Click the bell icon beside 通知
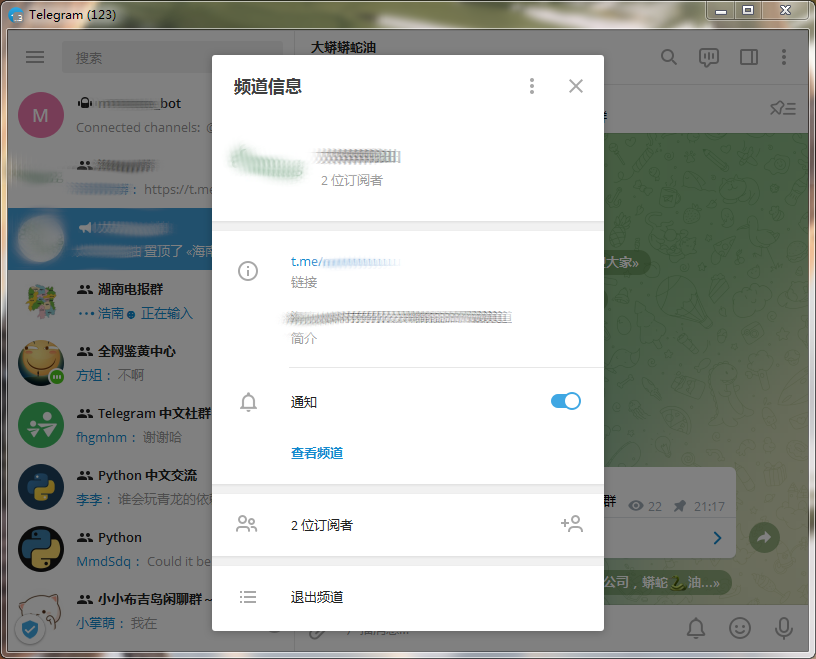Screen dimensions: 816x659 pos(248,402)
